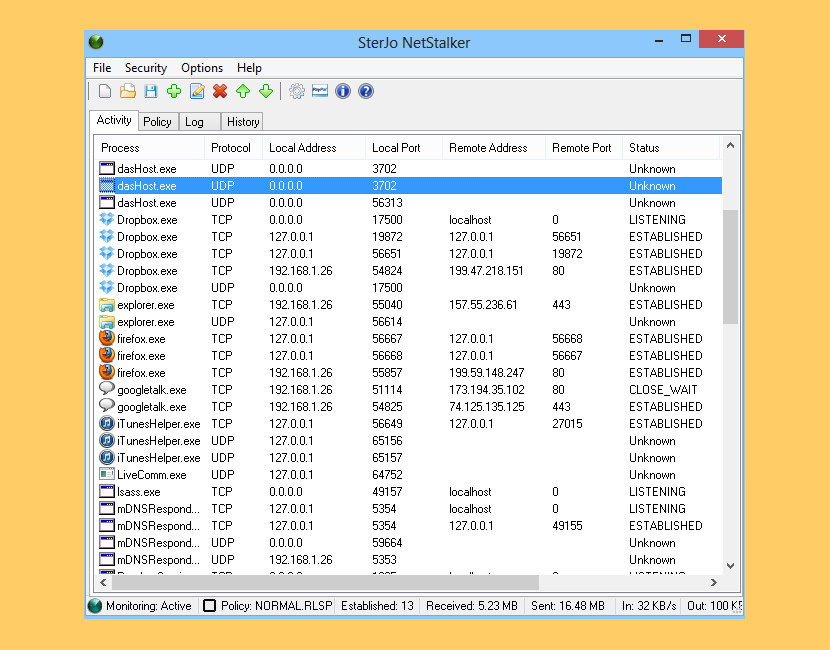
Task: Click the edit rule pencil icon
Action: click(x=197, y=92)
